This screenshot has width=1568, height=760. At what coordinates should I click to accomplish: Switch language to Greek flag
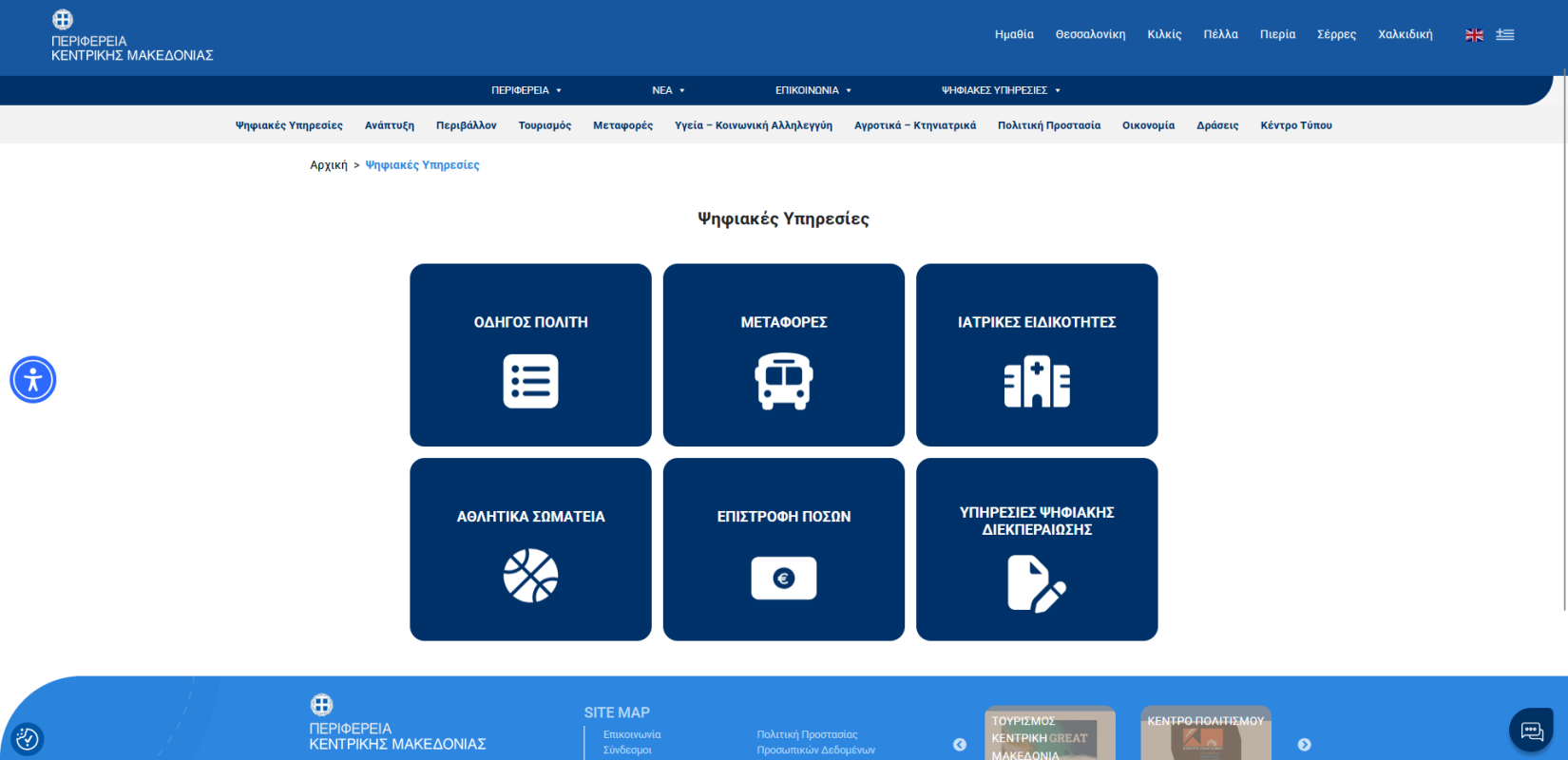[x=1504, y=35]
